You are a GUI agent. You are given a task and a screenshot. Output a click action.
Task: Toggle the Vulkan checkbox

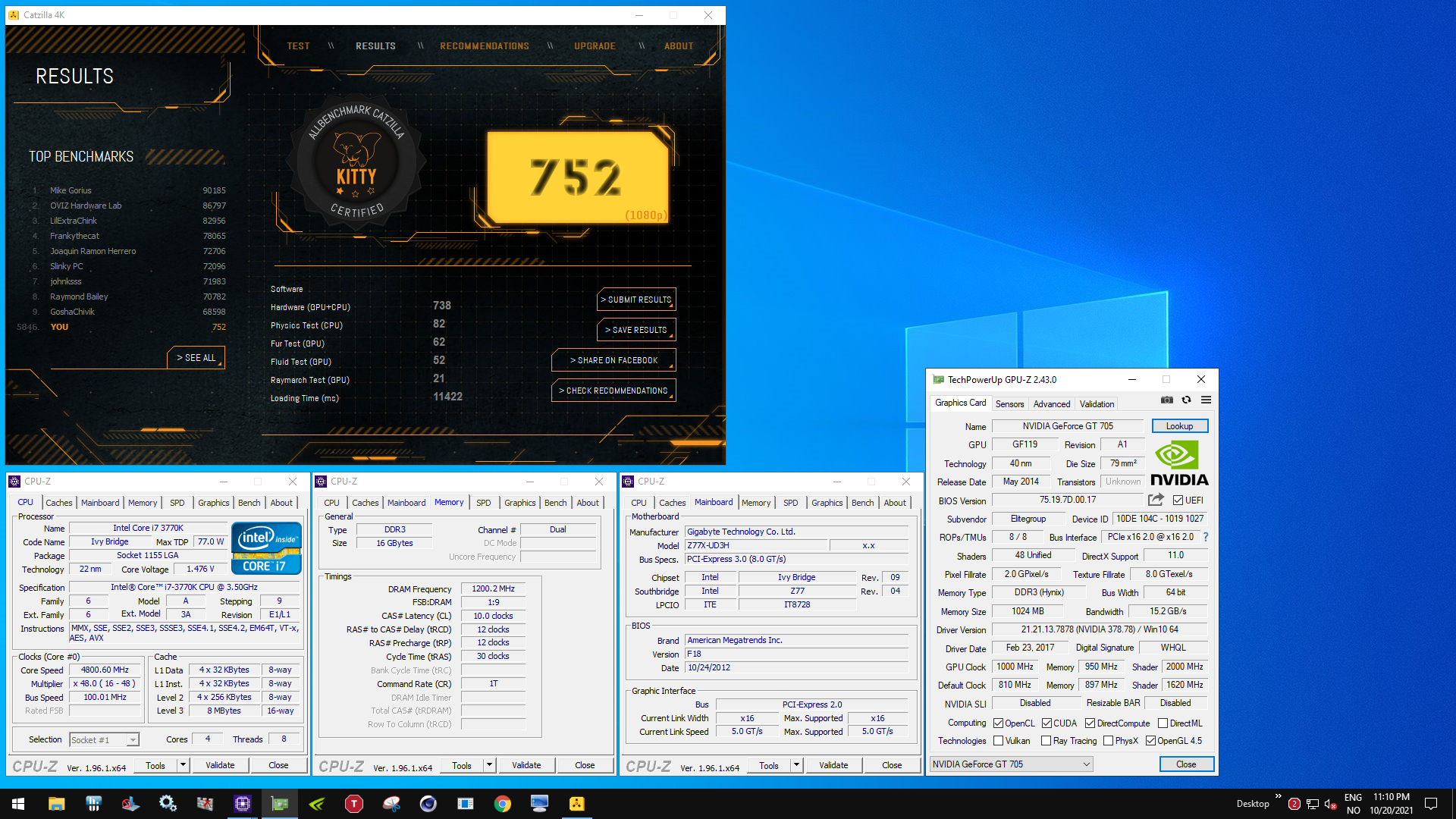999,741
